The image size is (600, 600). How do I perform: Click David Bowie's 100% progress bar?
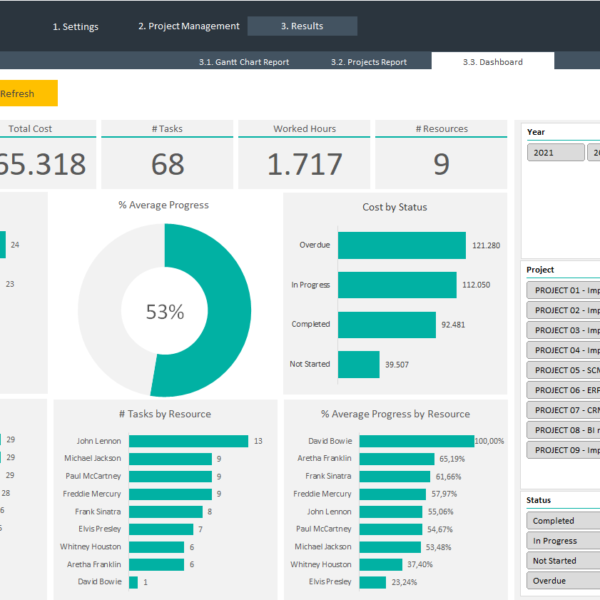pyautogui.click(x=416, y=441)
